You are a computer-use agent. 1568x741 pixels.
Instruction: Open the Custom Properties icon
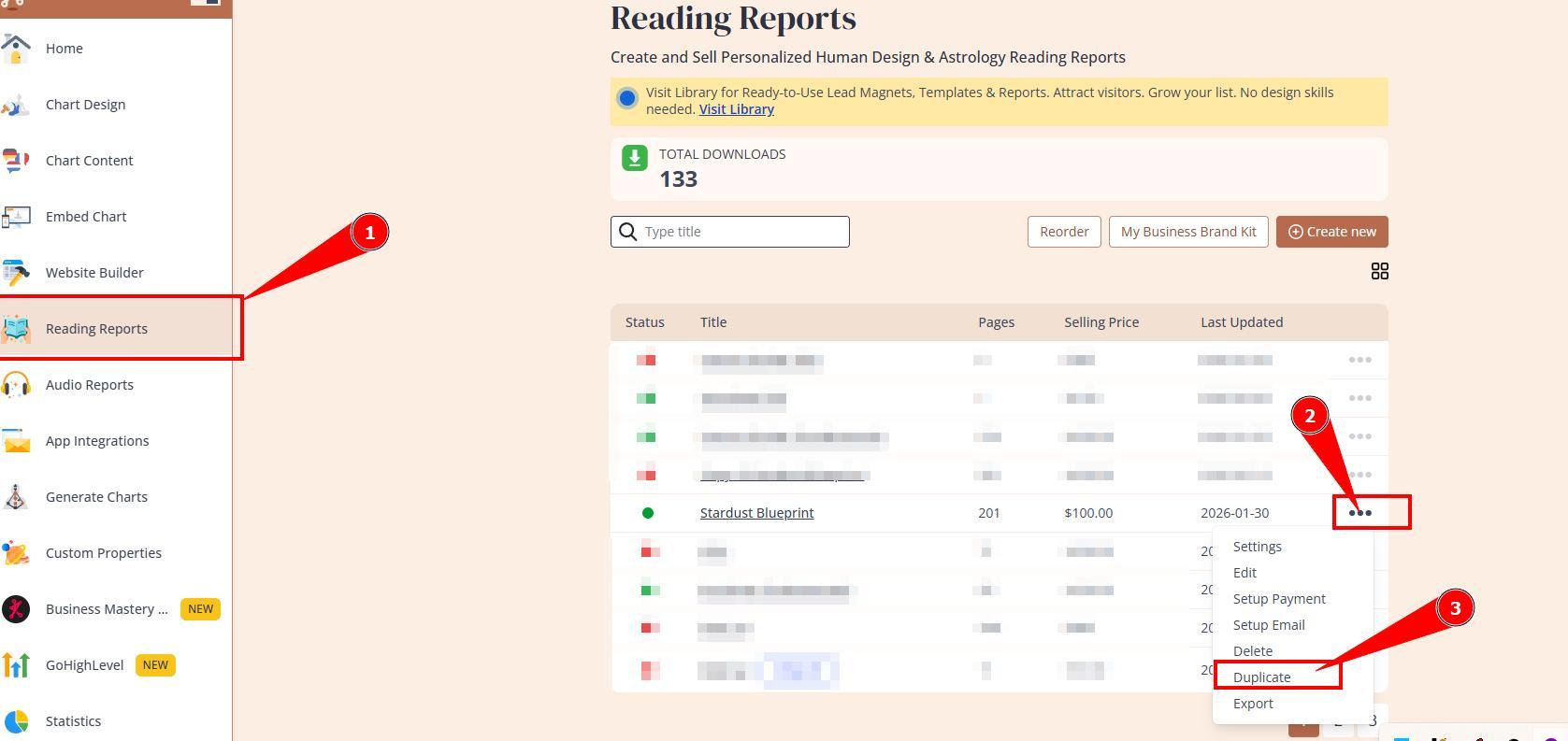tap(16, 553)
